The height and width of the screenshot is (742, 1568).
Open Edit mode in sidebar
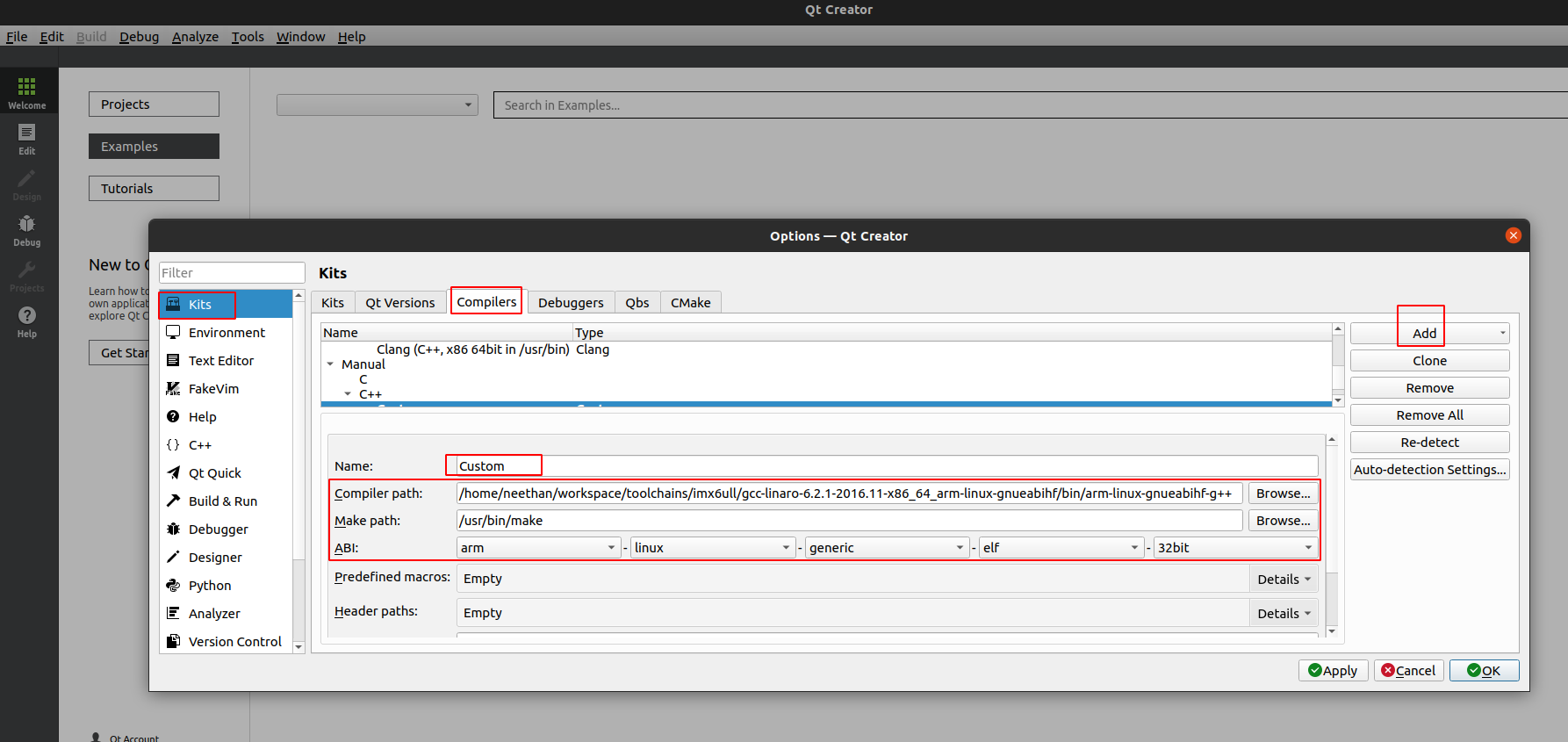[x=27, y=139]
